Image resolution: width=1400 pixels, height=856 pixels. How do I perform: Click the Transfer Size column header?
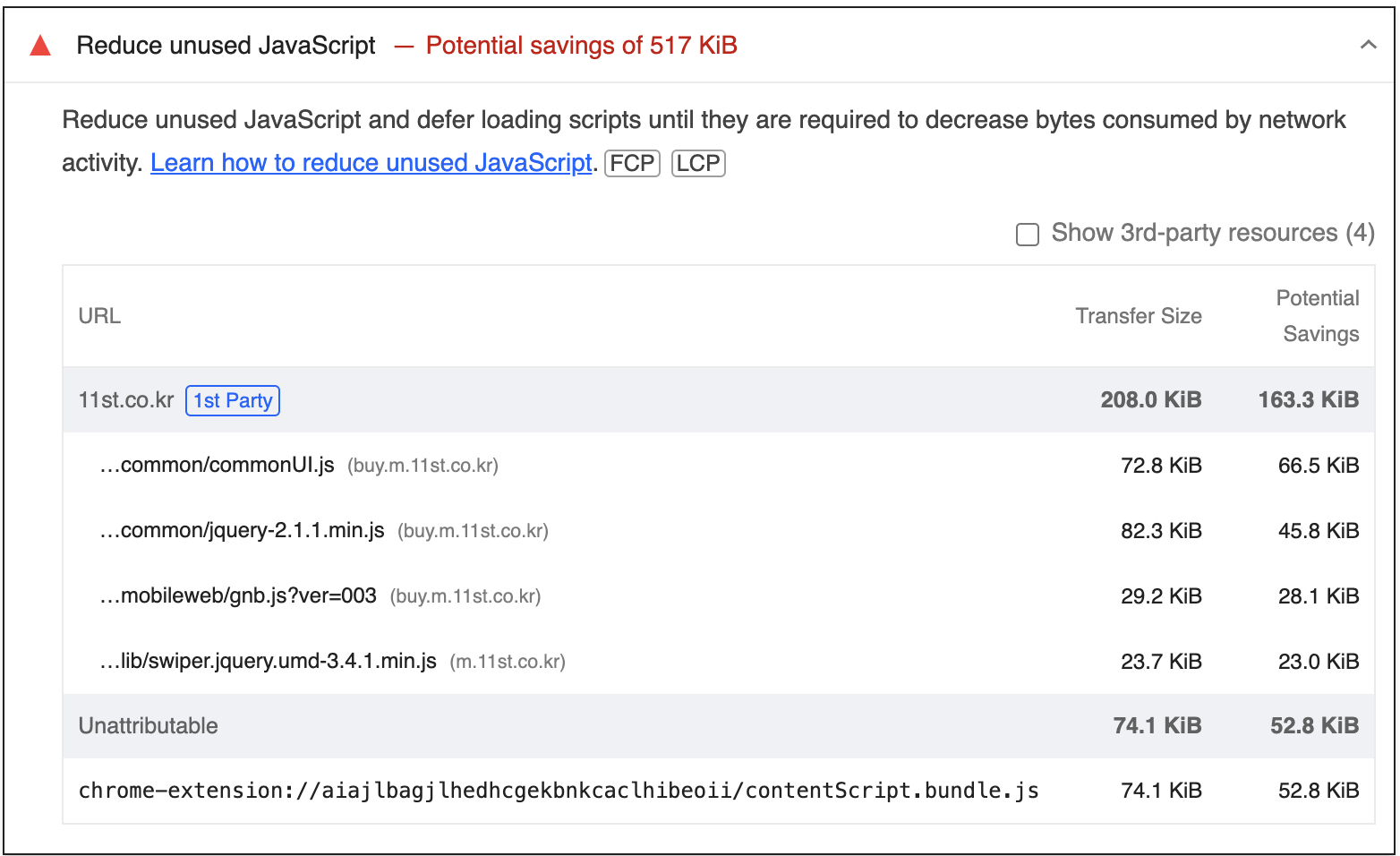pyautogui.click(x=1139, y=316)
